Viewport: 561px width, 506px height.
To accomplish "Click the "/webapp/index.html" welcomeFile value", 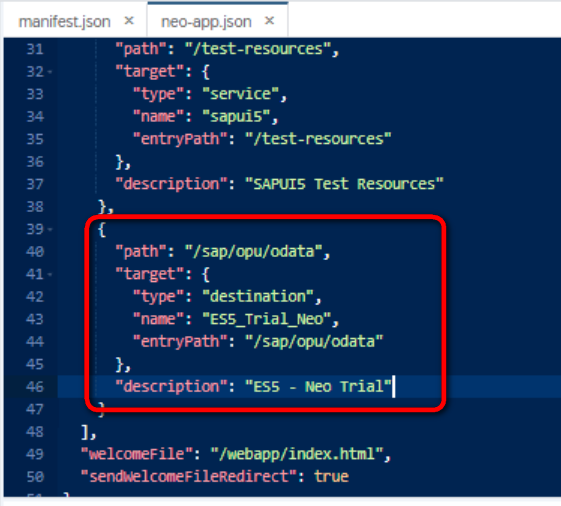I will 297,454.
